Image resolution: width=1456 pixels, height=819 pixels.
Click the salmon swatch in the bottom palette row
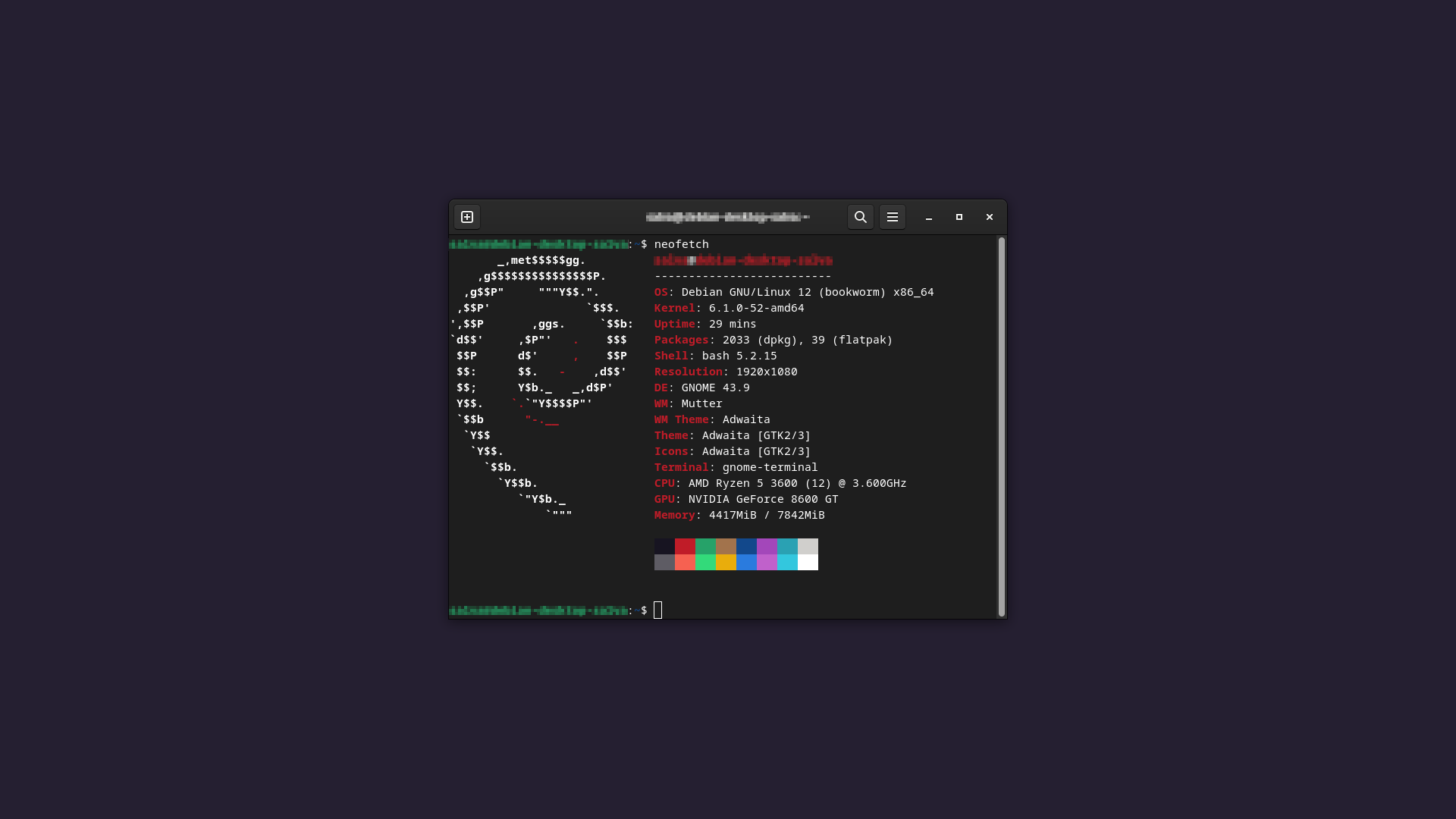(x=685, y=563)
